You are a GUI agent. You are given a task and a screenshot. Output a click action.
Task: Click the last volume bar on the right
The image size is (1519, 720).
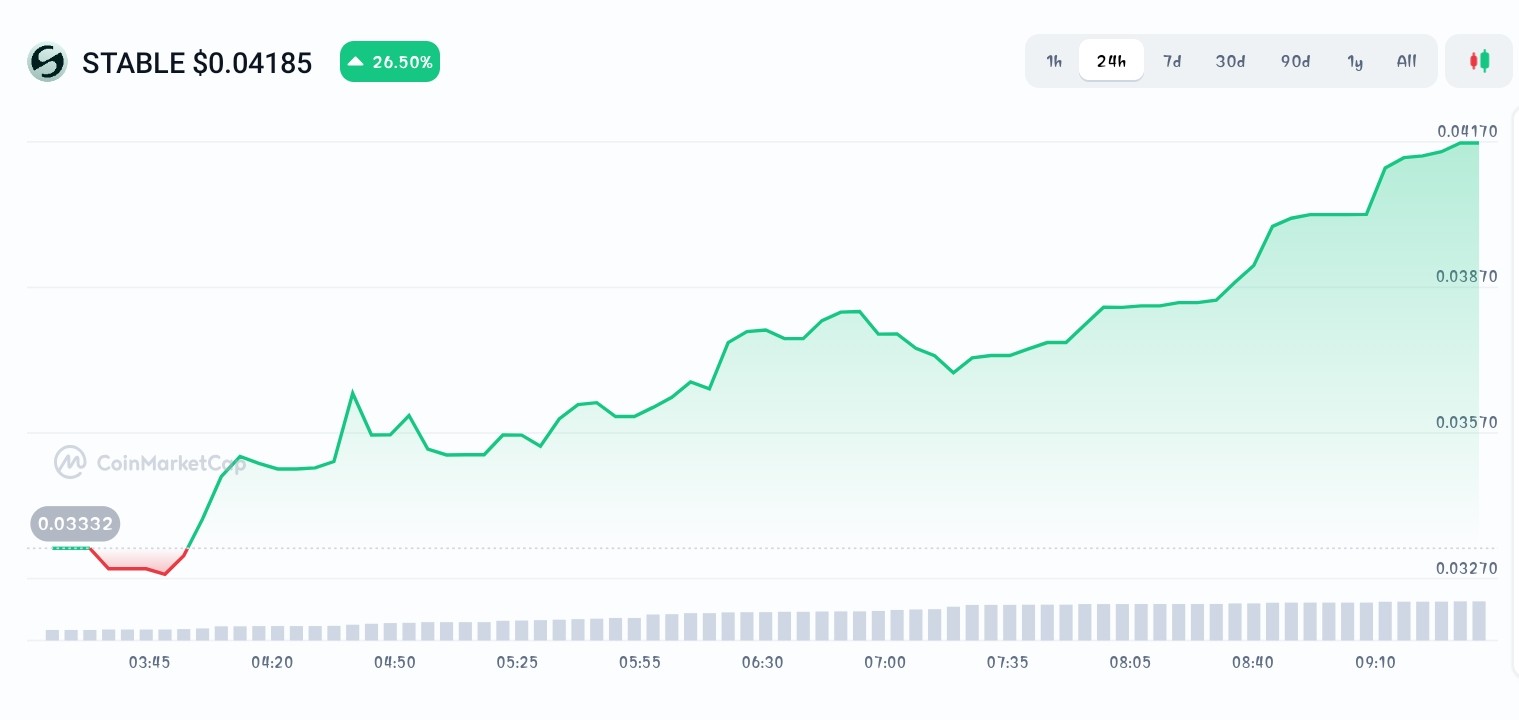(1479, 620)
